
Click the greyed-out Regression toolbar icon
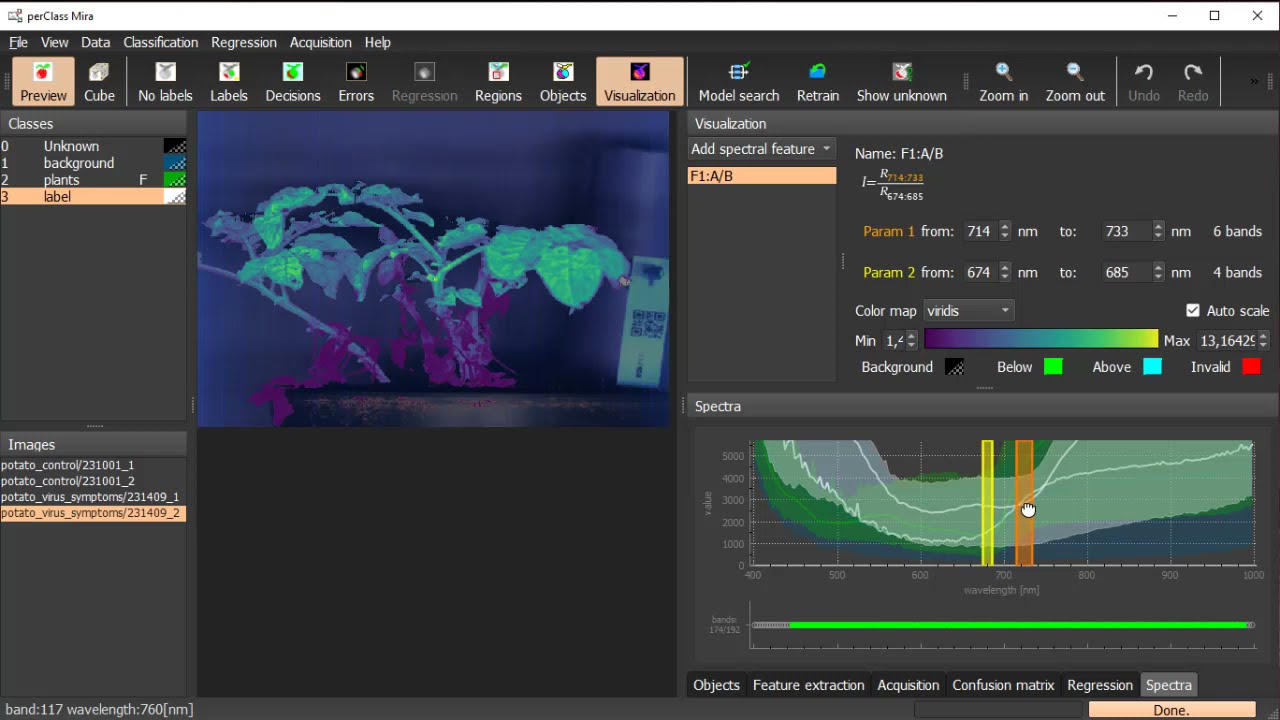[x=424, y=82]
